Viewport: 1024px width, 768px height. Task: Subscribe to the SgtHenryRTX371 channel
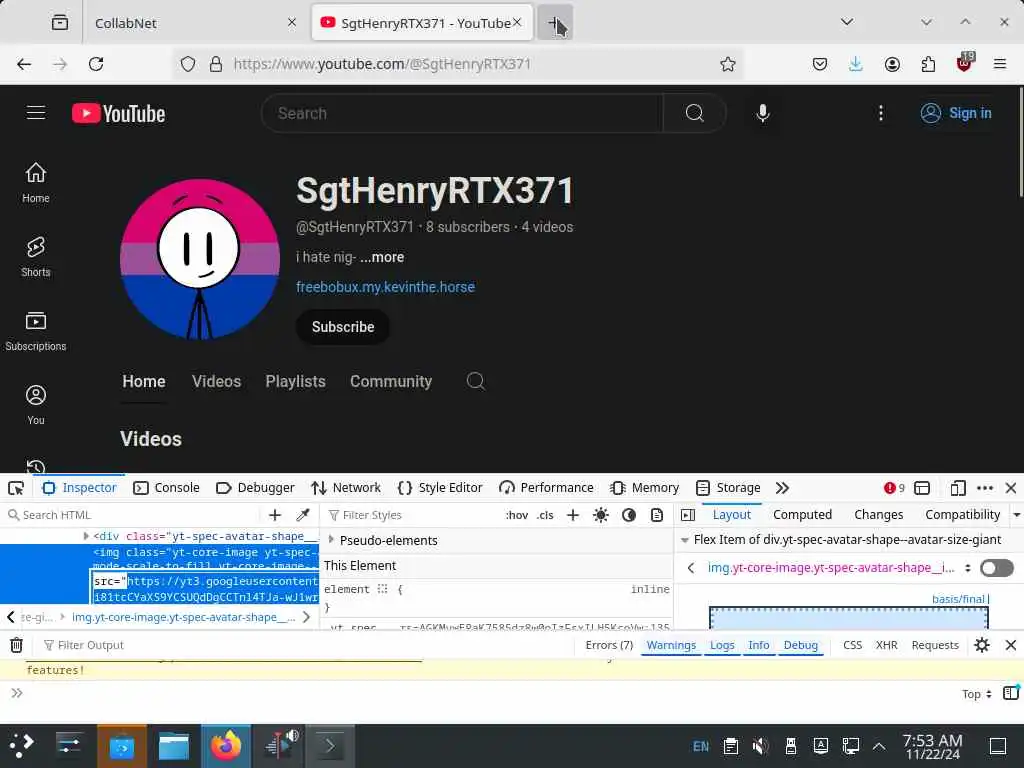pyautogui.click(x=343, y=327)
